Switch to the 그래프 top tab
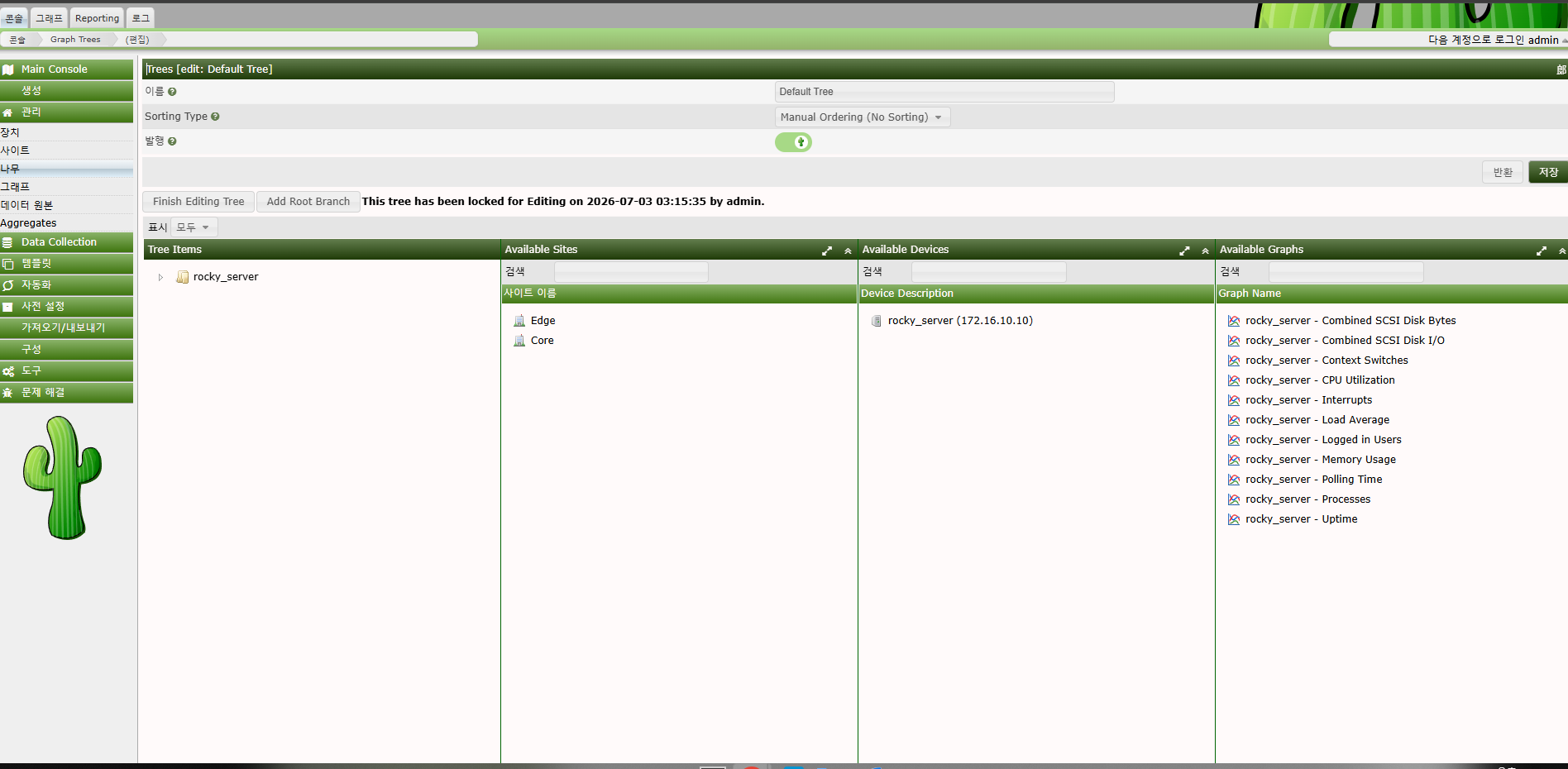Viewport: 1568px width, 769px height. [x=49, y=18]
